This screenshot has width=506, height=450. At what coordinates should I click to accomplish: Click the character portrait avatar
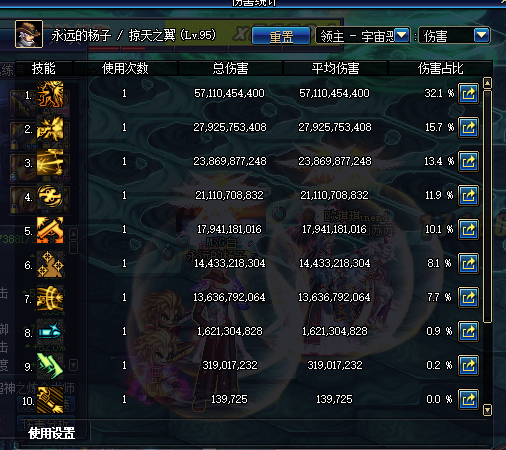point(29,34)
